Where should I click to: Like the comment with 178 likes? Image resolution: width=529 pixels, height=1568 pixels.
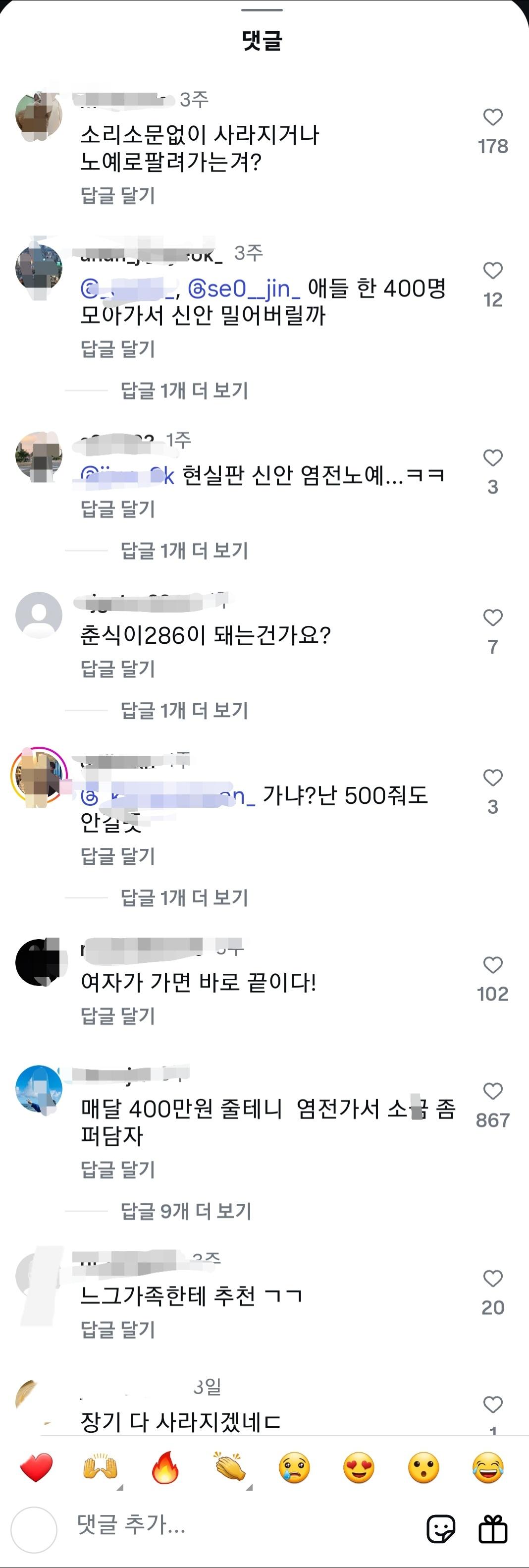(492, 117)
